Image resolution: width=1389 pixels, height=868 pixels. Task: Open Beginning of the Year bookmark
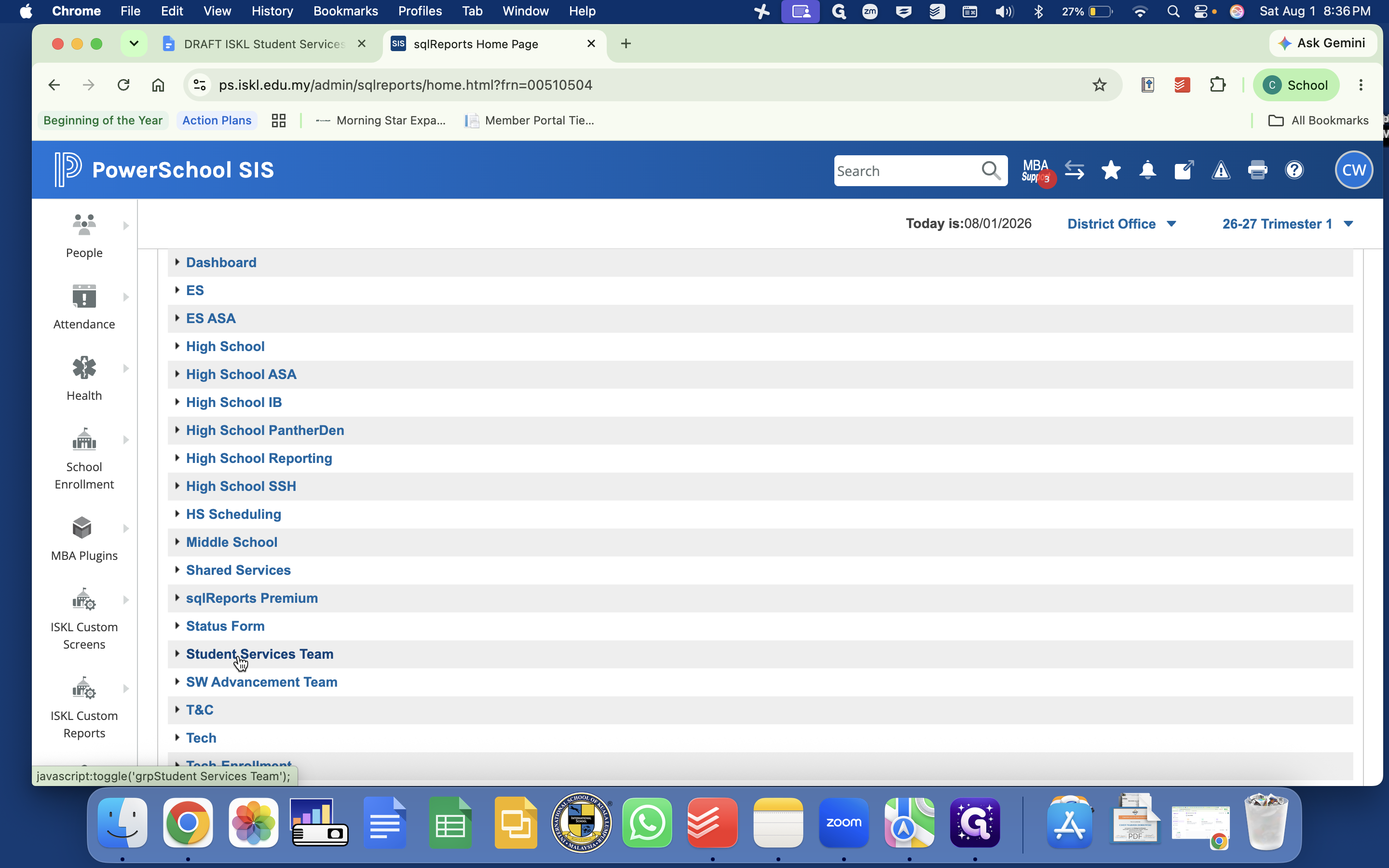103,120
